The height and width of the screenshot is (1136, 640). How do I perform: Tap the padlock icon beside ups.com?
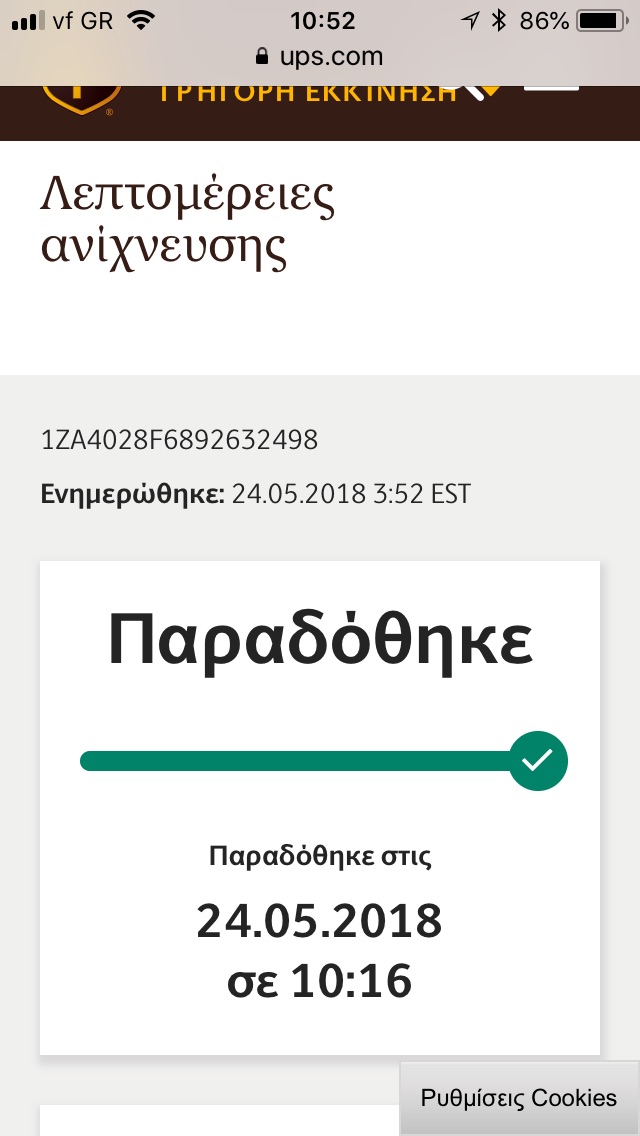tap(263, 56)
